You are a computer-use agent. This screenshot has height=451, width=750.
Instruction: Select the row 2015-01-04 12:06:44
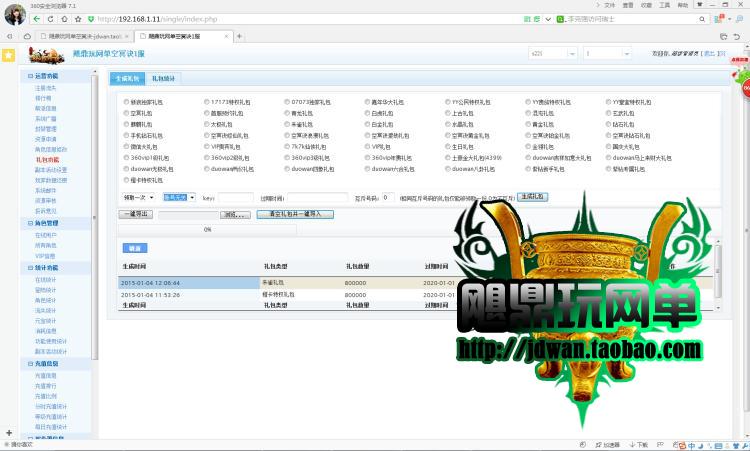coord(416,283)
